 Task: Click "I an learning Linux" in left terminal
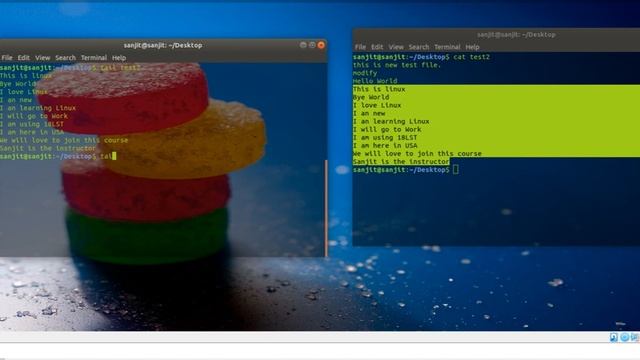click(38, 108)
